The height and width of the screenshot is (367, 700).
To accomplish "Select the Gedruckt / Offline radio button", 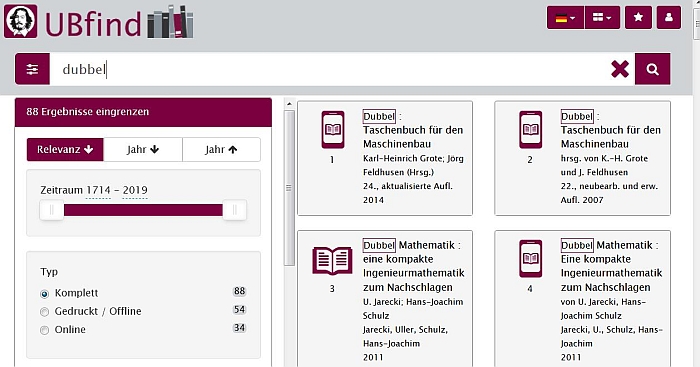I will pyautogui.click(x=44, y=312).
